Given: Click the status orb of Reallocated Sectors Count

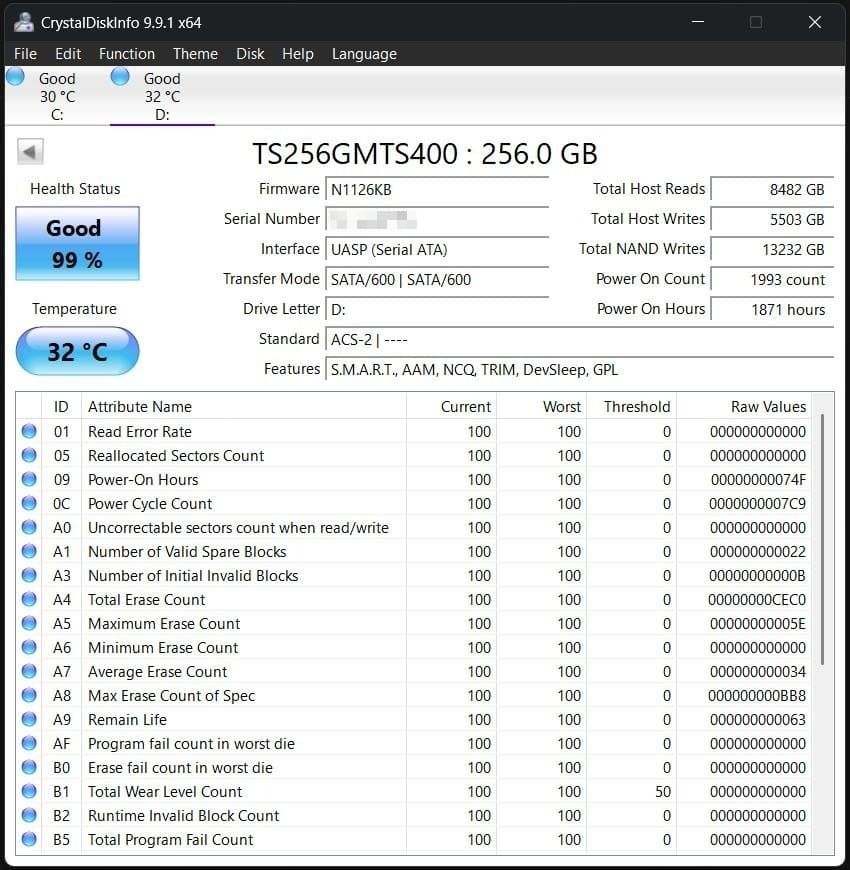Looking at the screenshot, I should coord(29,455).
